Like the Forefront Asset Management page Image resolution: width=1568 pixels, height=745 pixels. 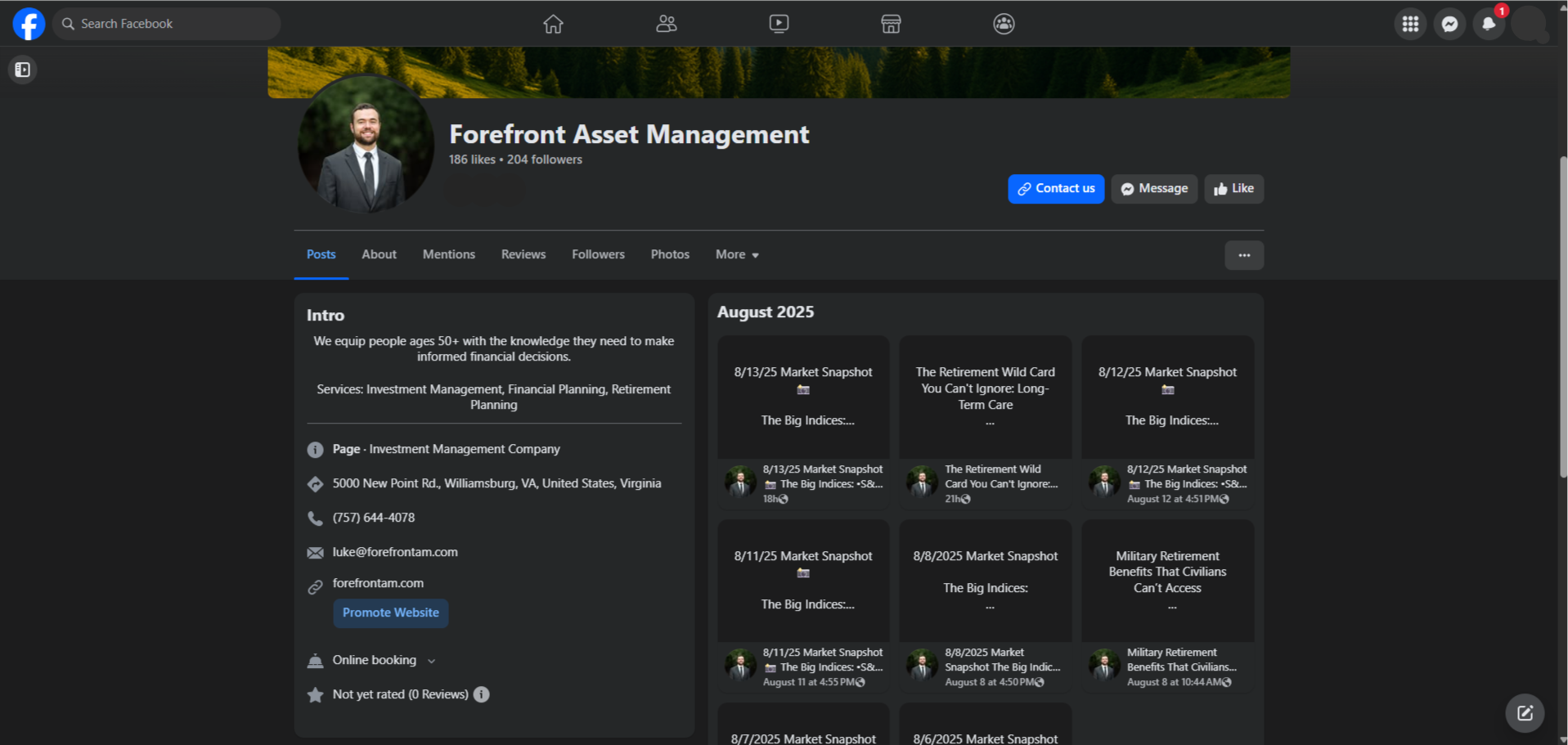tap(1233, 189)
